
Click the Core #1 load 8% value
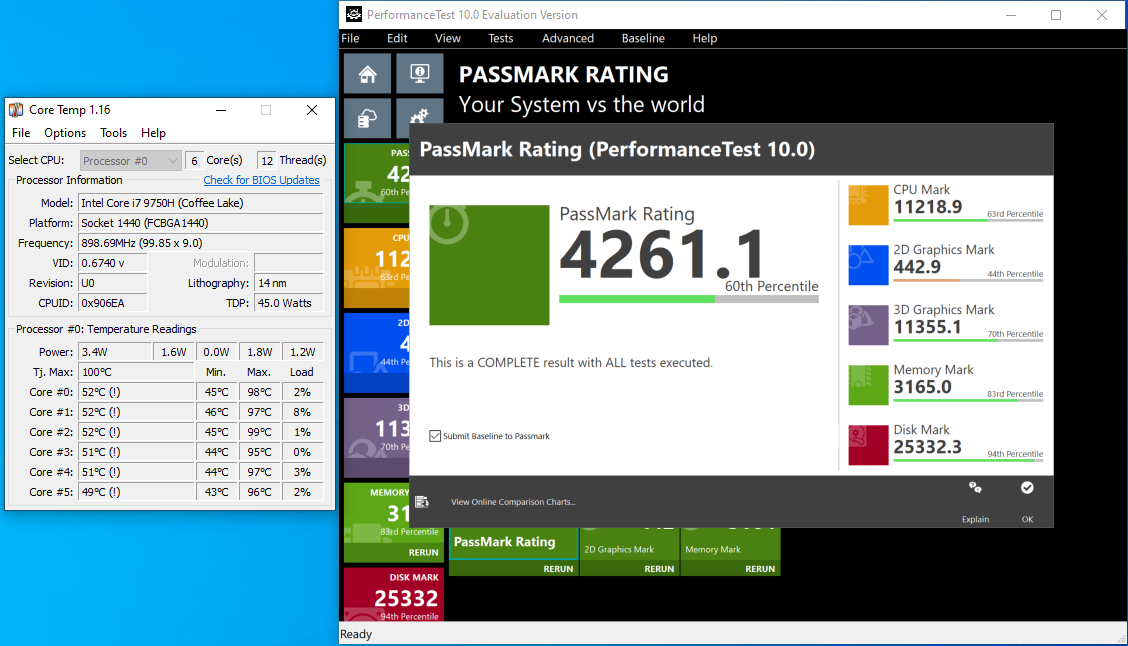(302, 412)
